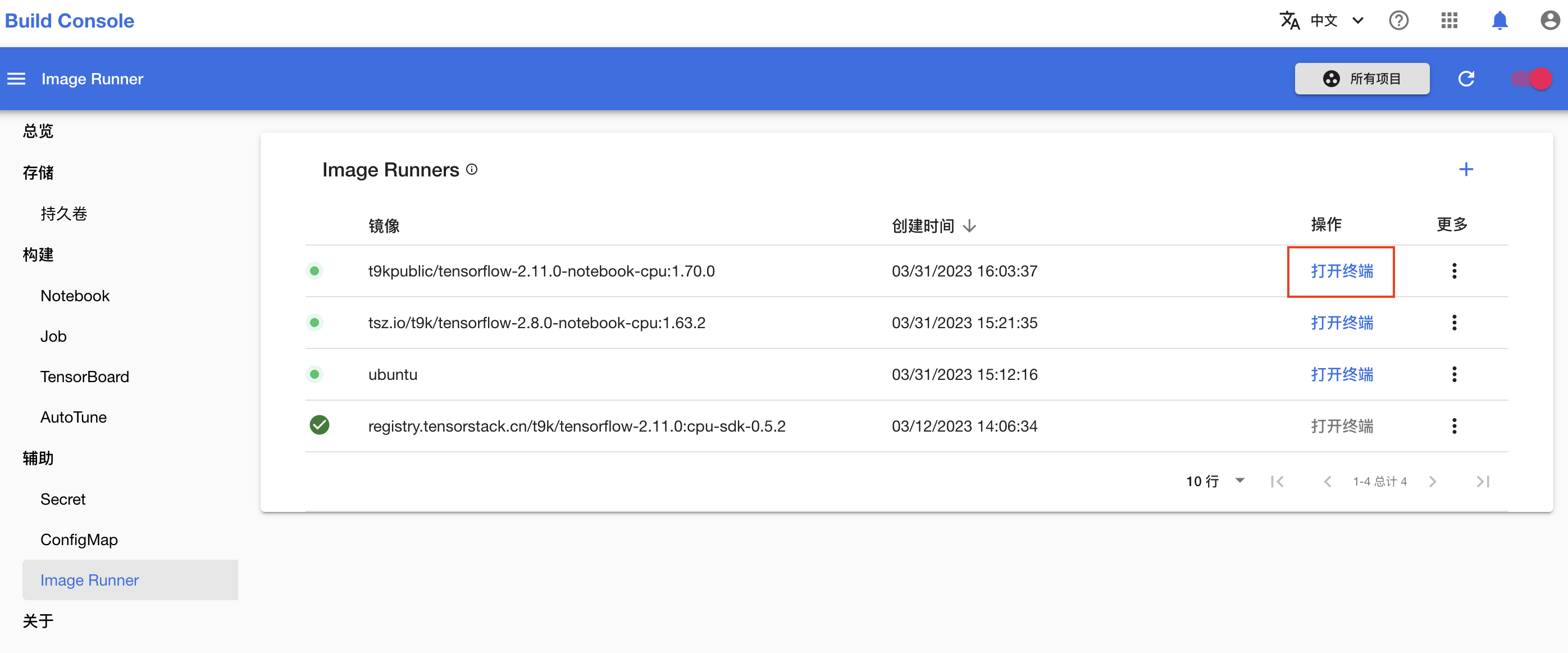Go to first page of table
This screenshot has width=1568, height=653.
coord(1277,481)
